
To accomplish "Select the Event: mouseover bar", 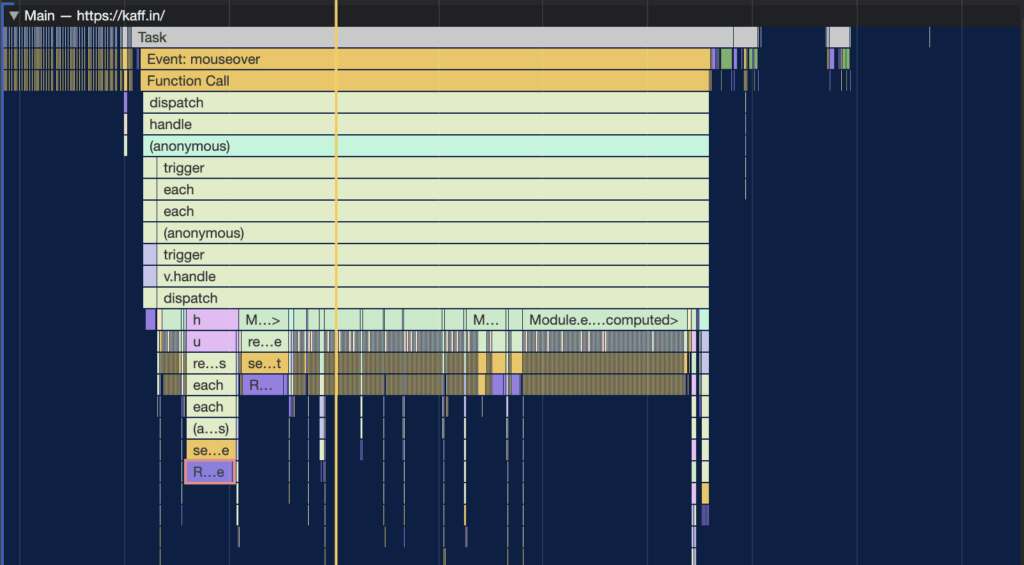I will [x=425, y=59].
